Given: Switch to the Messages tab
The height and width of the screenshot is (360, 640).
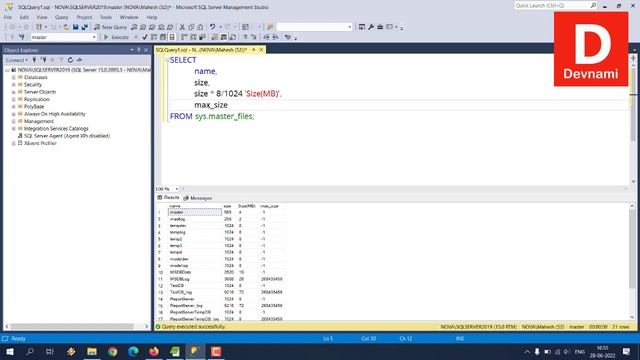Looking at the screenshot, I should (198, 198).
